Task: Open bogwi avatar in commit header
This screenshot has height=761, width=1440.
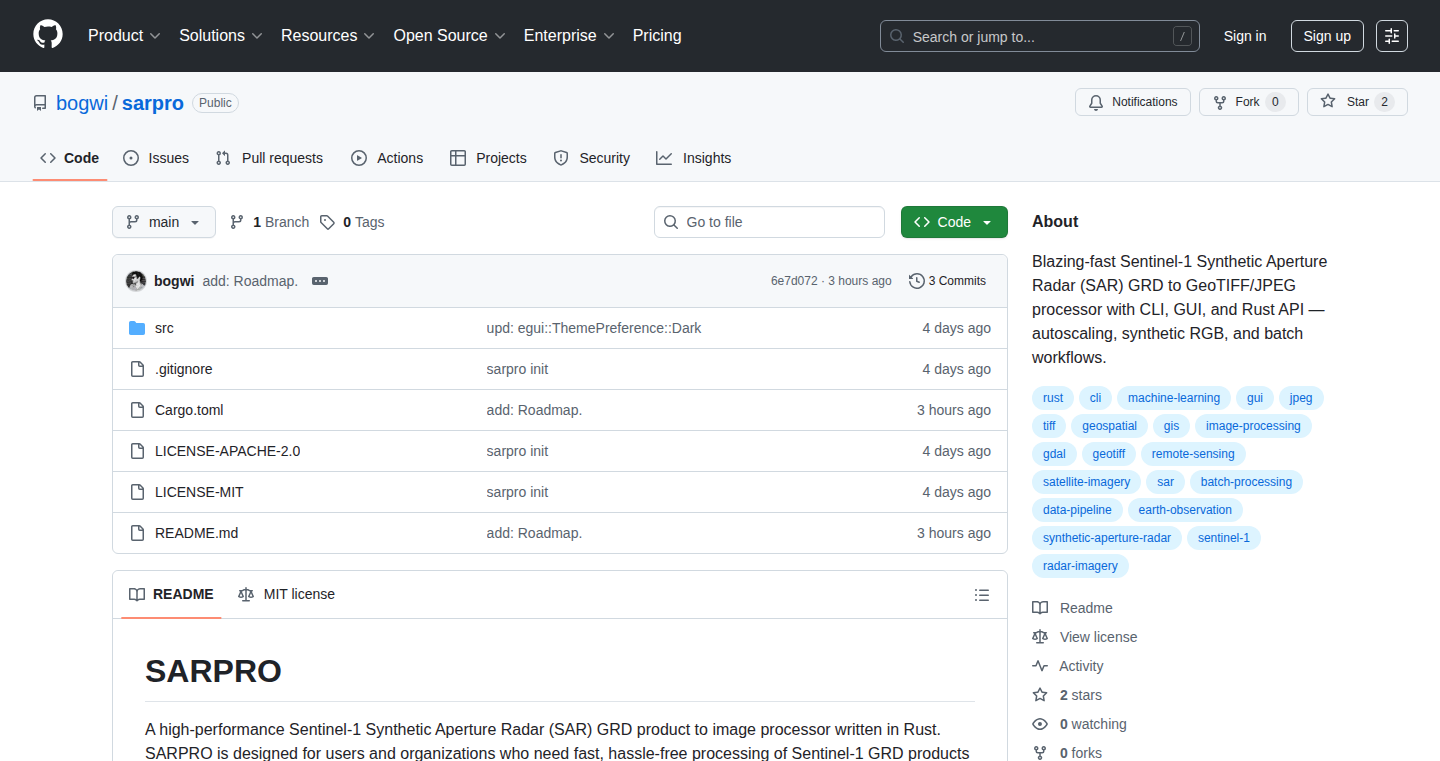Action: 136,281
